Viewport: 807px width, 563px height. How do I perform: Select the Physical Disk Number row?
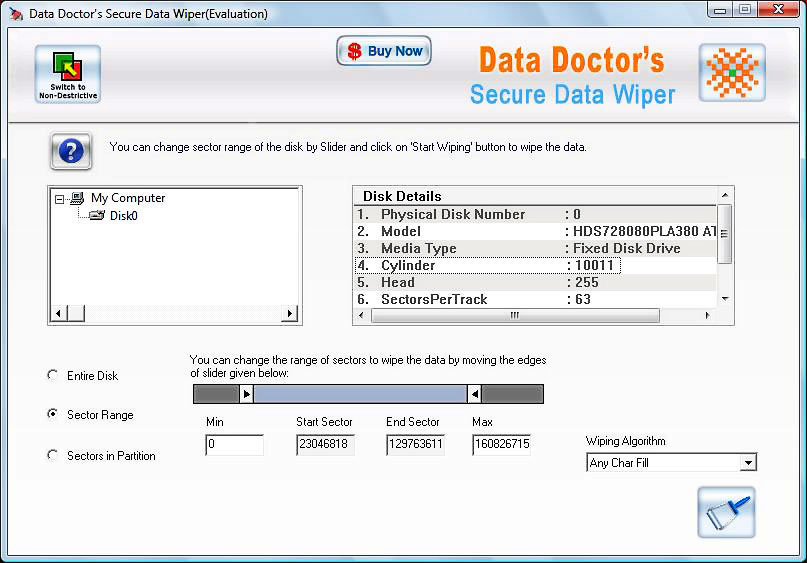(x=535, y=214)
